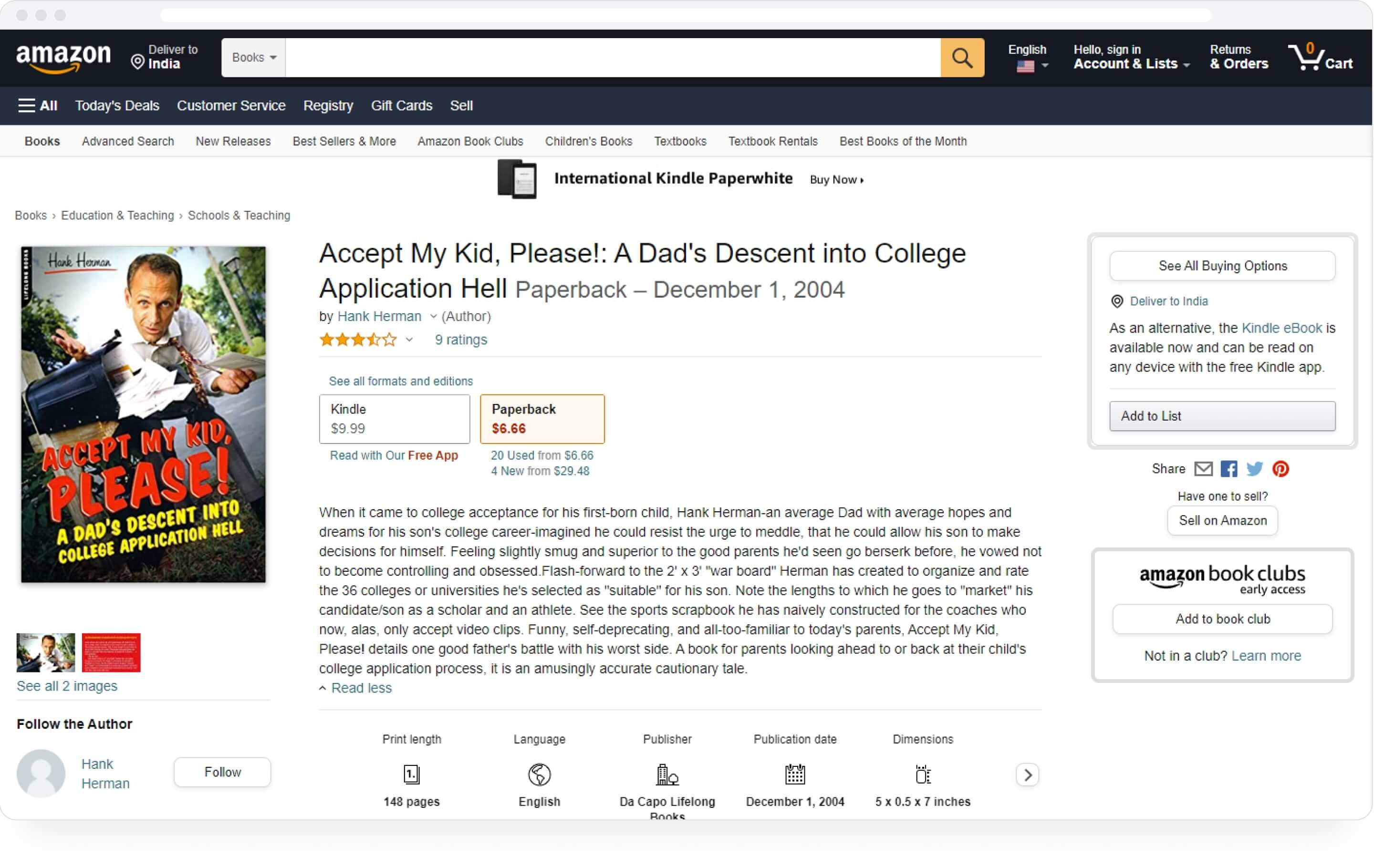The image size is (1374, 868).
Task: Click the Amazon logo
Action: pyautogui.click(x=63, y=58)
